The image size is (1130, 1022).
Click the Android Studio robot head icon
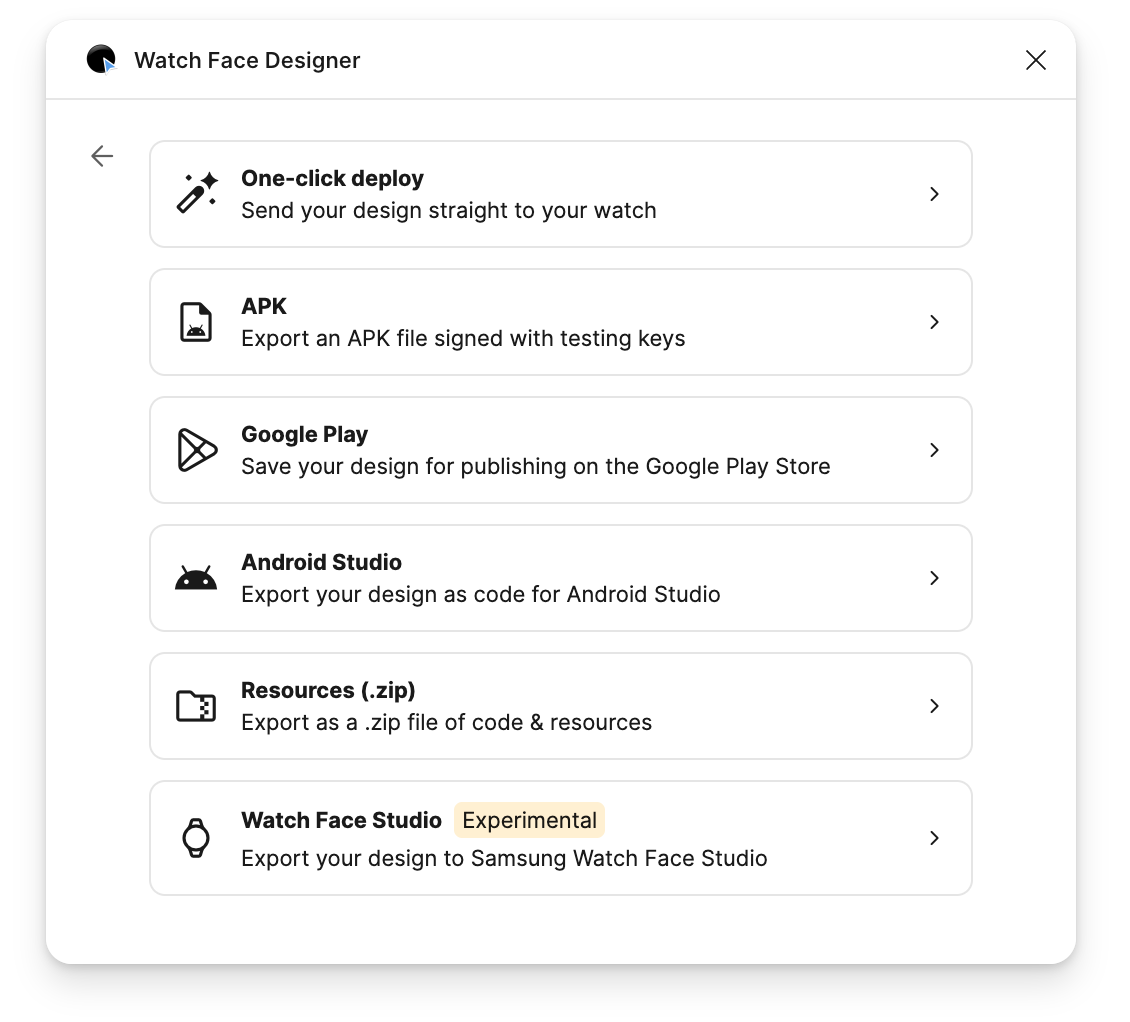[x=196, y=578]
